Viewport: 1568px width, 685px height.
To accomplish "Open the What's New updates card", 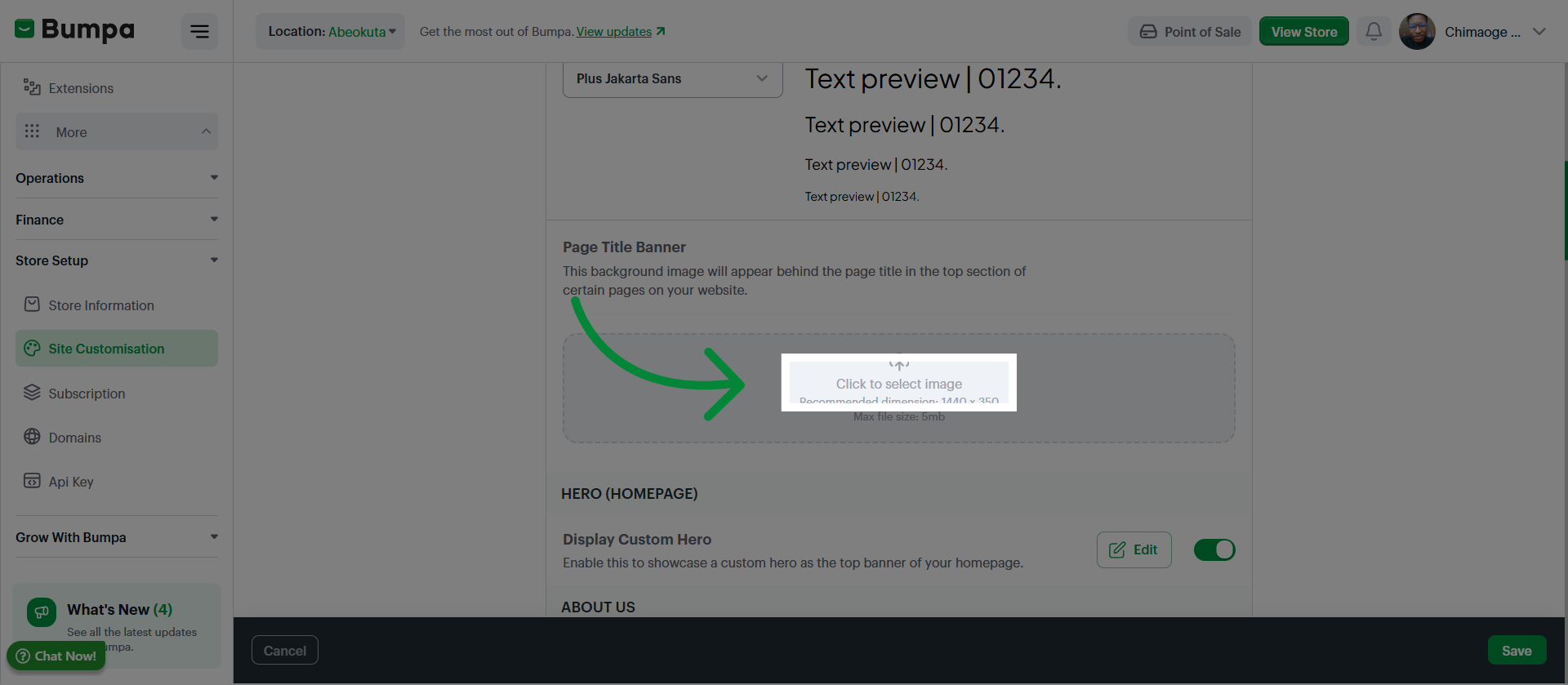I will point(117,625).
